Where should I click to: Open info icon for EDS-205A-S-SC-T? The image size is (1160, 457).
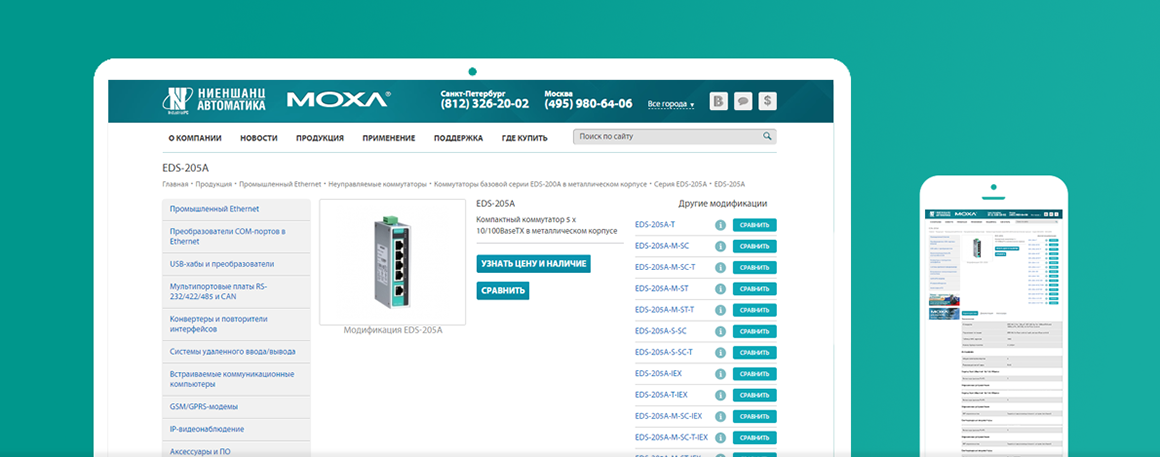coord(720,353)
